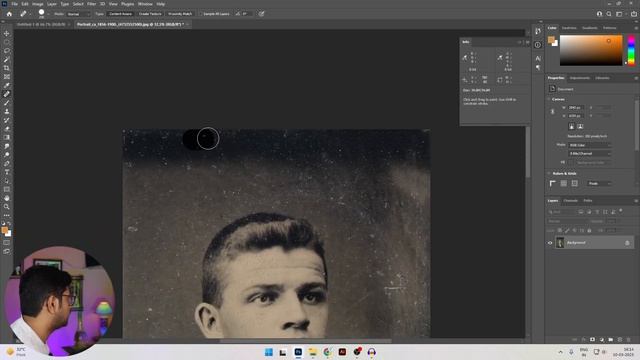The height and width of the screenshot is (360, 640).
Task: Create a new layer in Layers panel
Action: click(620, 340)
